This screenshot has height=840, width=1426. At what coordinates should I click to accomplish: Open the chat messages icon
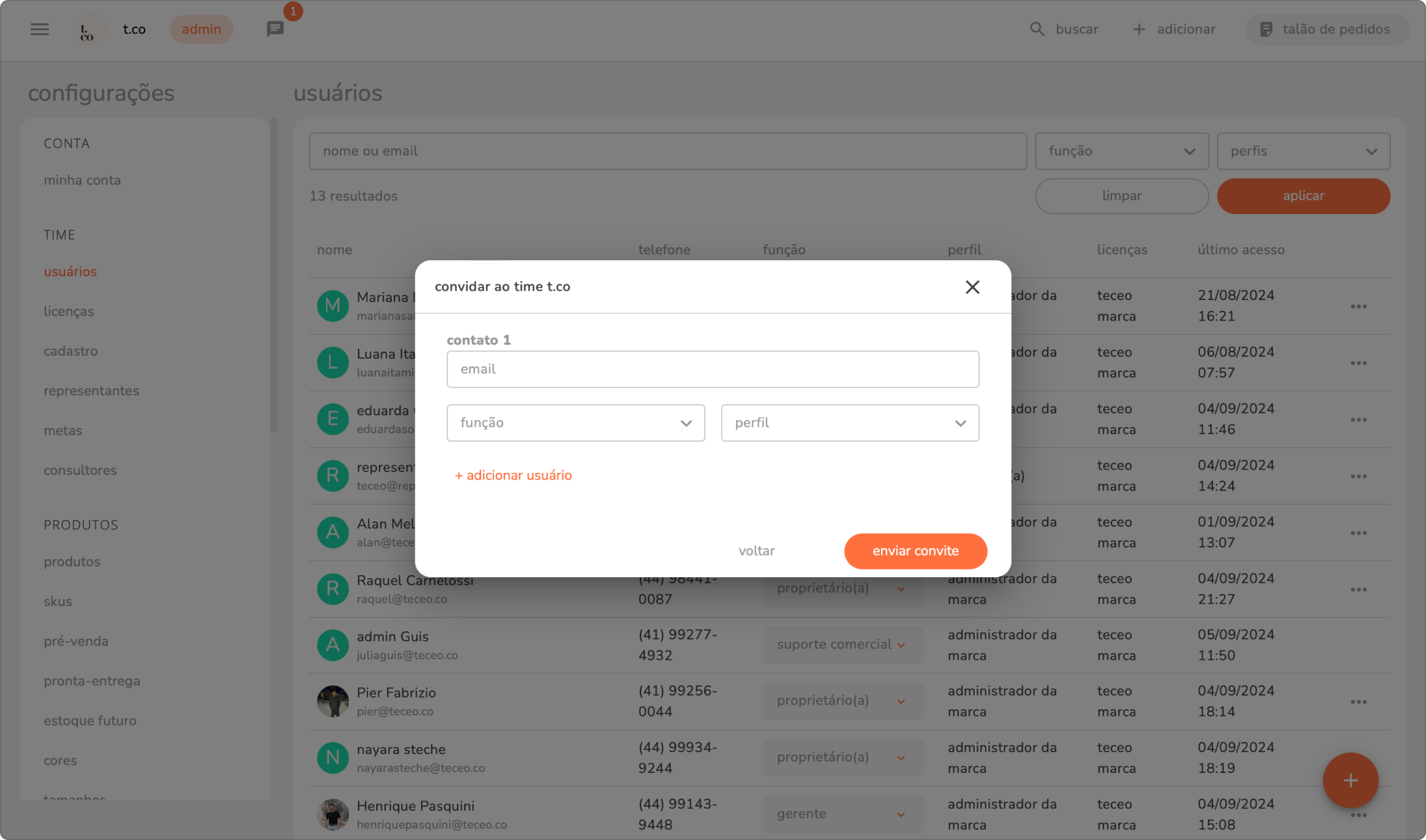274,29
